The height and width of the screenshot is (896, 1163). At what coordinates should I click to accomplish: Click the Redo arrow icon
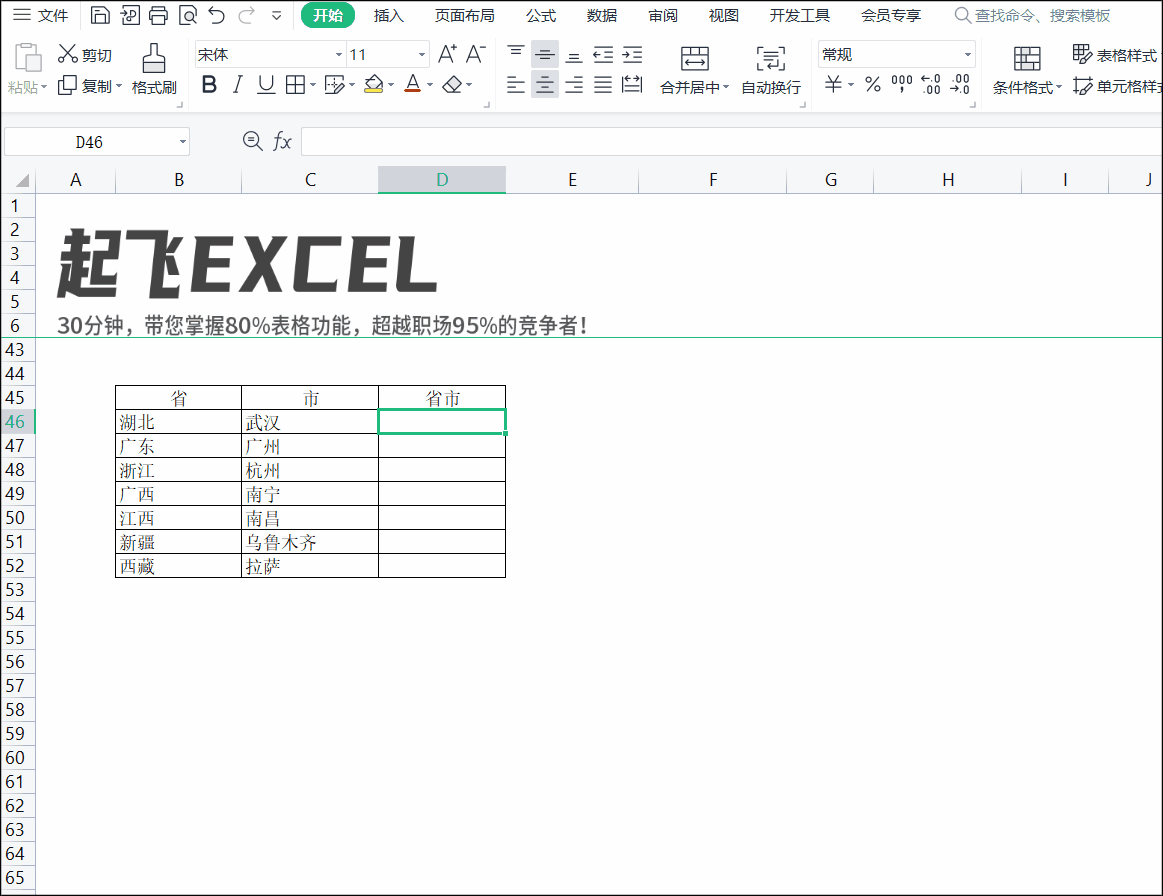tap(246, 15)
